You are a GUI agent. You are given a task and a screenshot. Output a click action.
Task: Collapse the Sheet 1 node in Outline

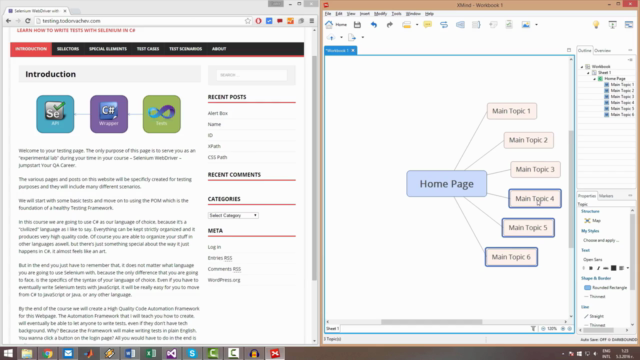tap(588, 73)
